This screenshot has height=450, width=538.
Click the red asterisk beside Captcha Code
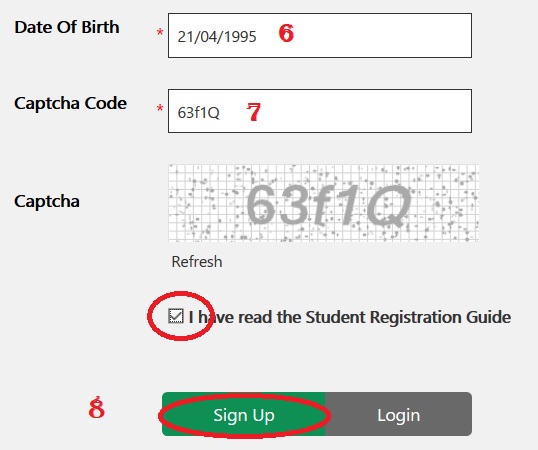click(x=160, y=109)
